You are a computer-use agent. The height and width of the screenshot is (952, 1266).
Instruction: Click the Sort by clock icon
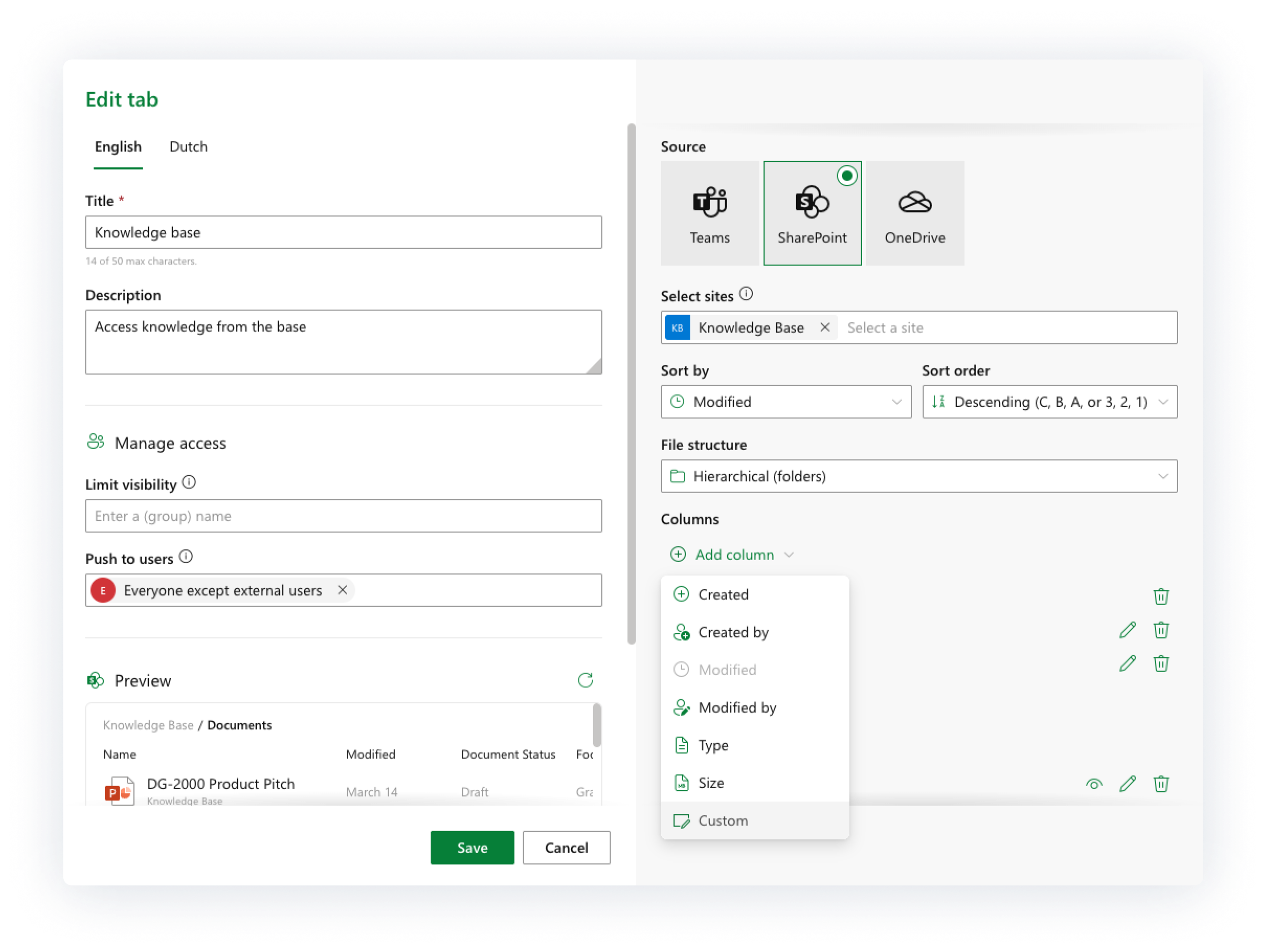[677, 402]
